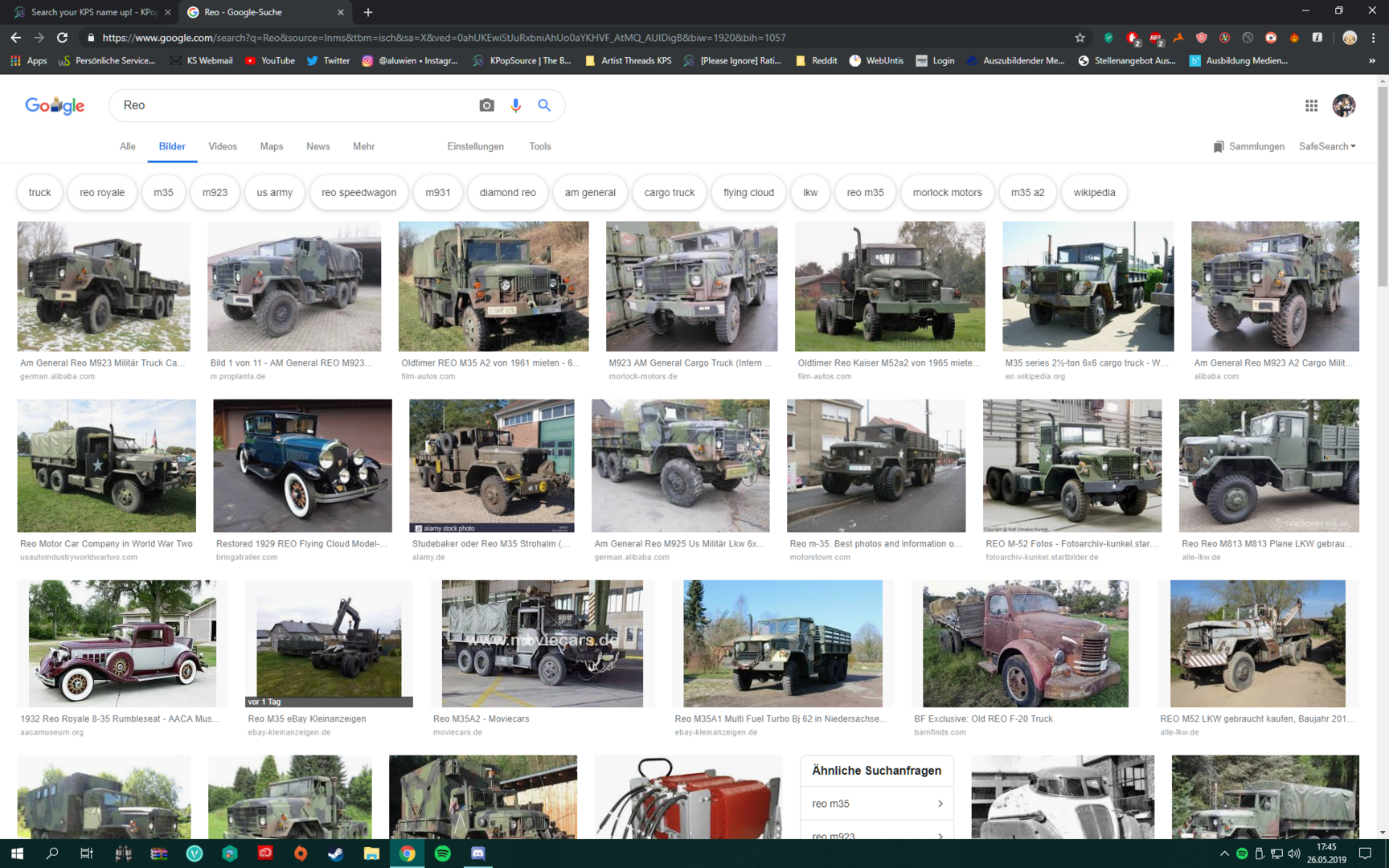Open a new browser tab
The image size is (1389, 868).
coord(368,12)
